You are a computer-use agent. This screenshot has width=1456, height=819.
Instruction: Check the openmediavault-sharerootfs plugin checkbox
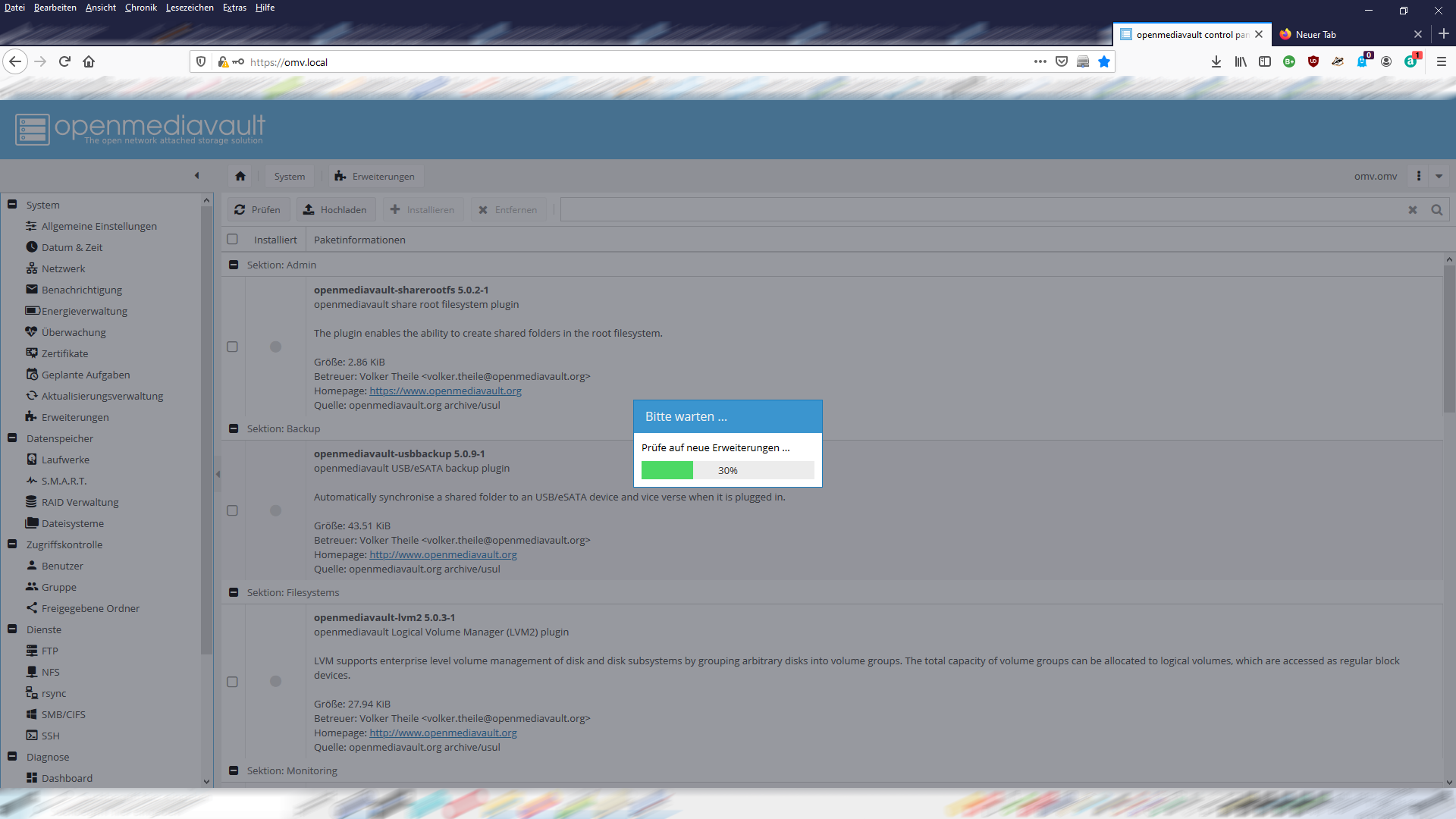point(233,347)
